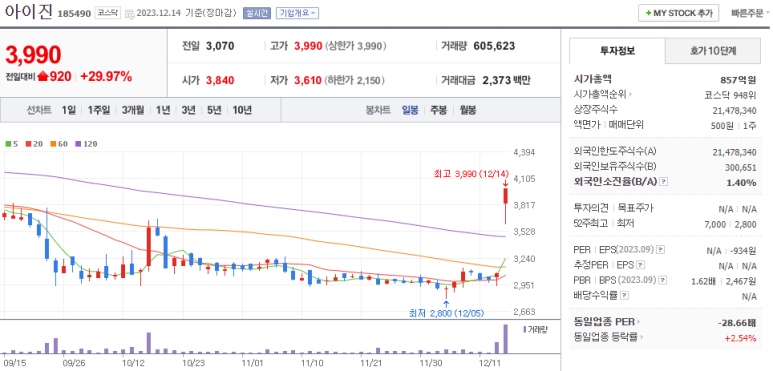Viewport: 773px width, 371px height.
Task: Click the 시가 value 3,840
Action: pyautogui.click(x=220, y=80)
